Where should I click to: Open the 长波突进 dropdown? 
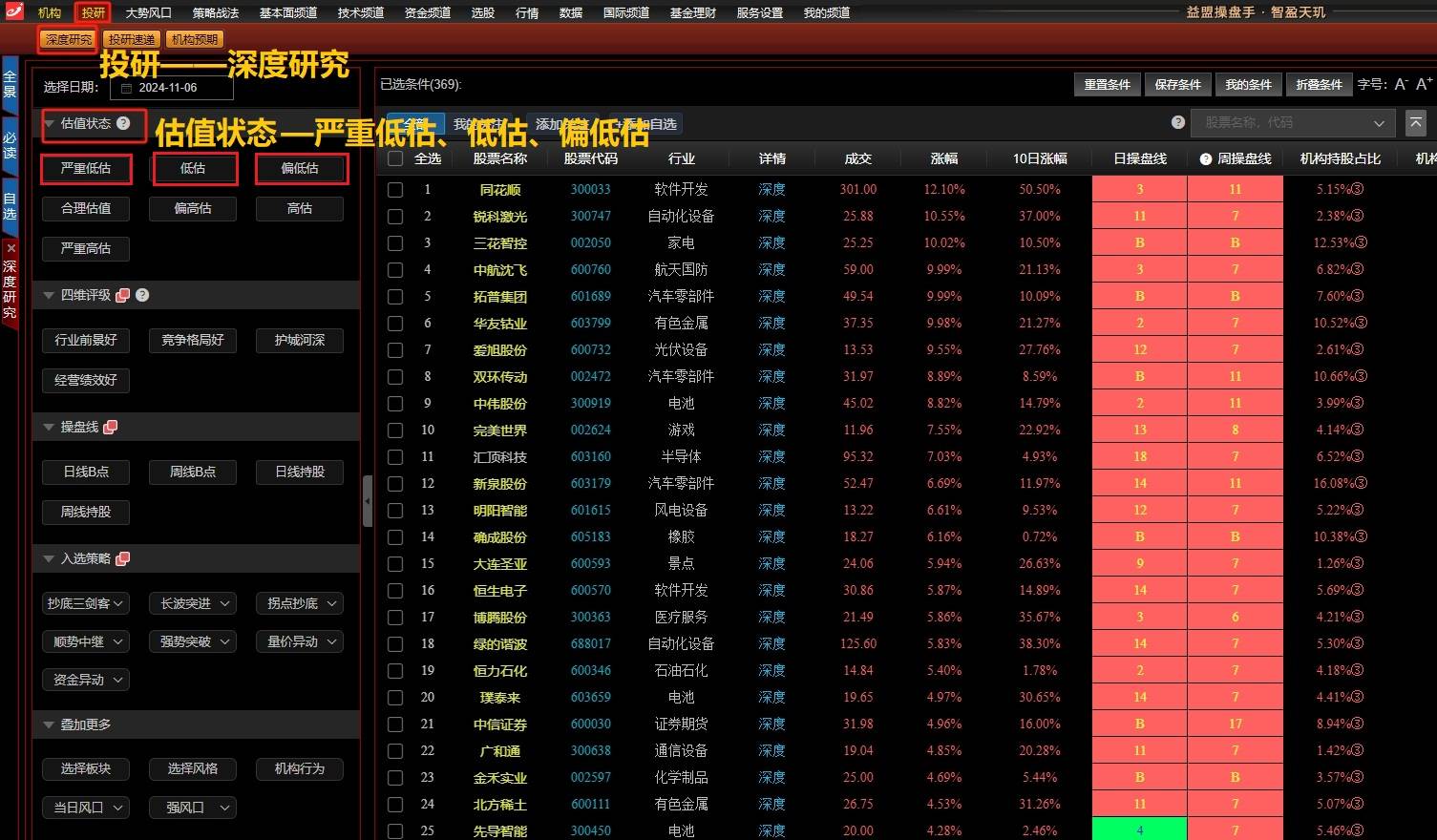coord(193,603)
